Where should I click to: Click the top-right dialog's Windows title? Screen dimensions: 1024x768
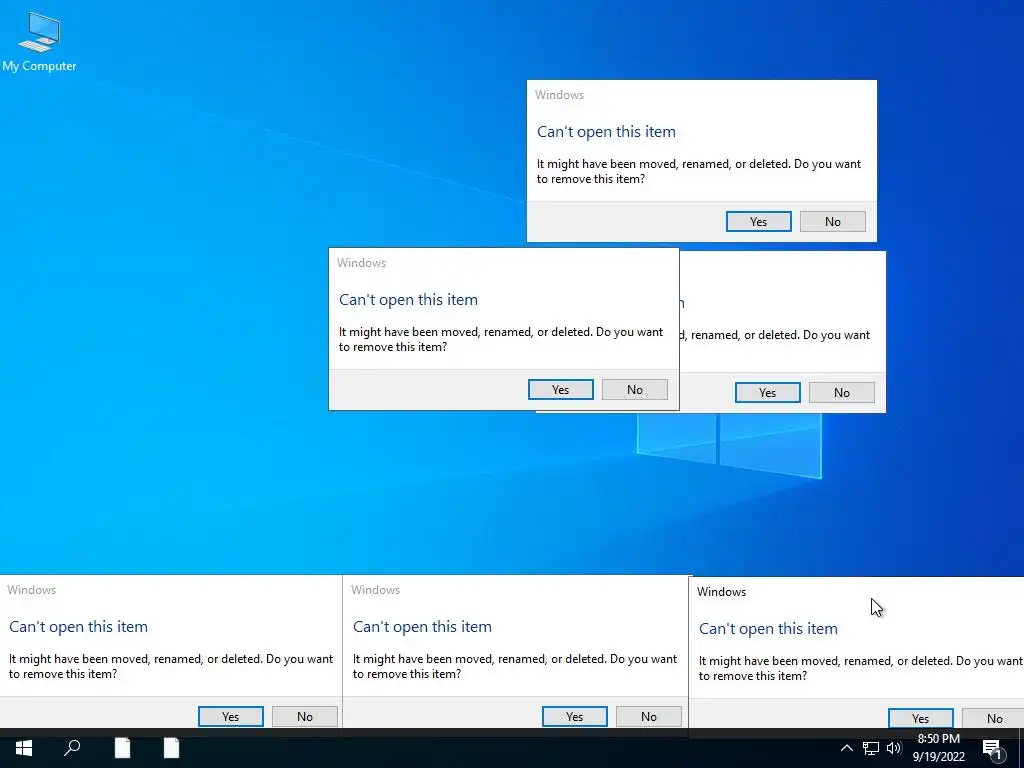[x=559, y=95]
